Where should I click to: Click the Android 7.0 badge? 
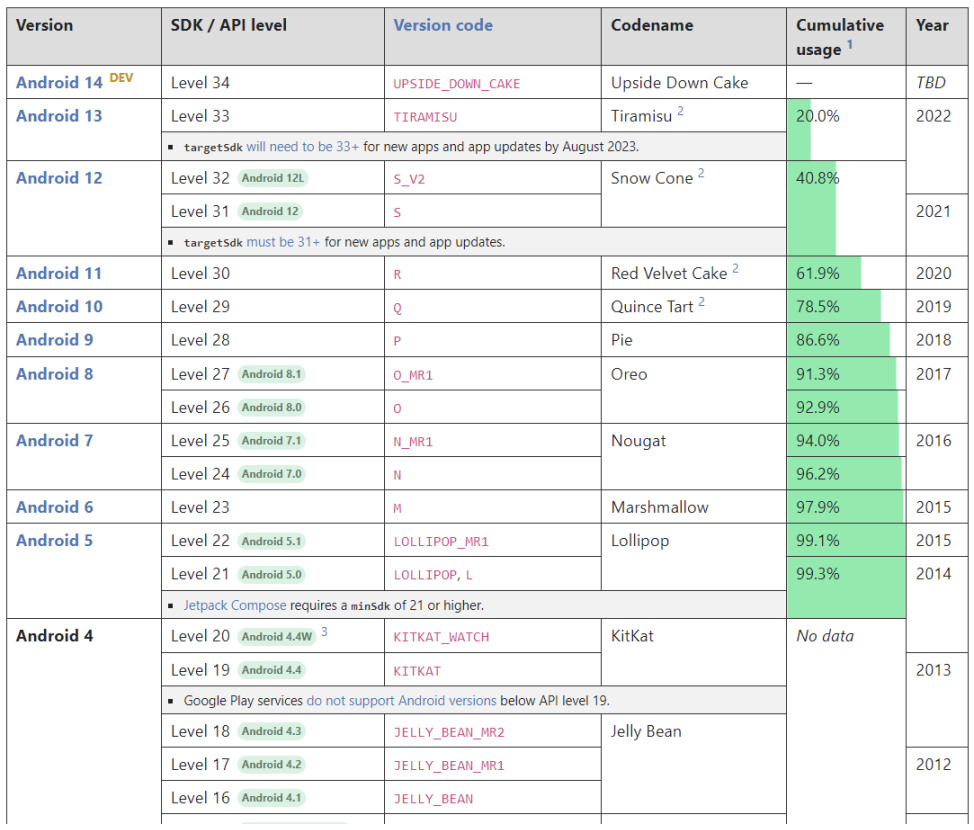click(271, 475)
